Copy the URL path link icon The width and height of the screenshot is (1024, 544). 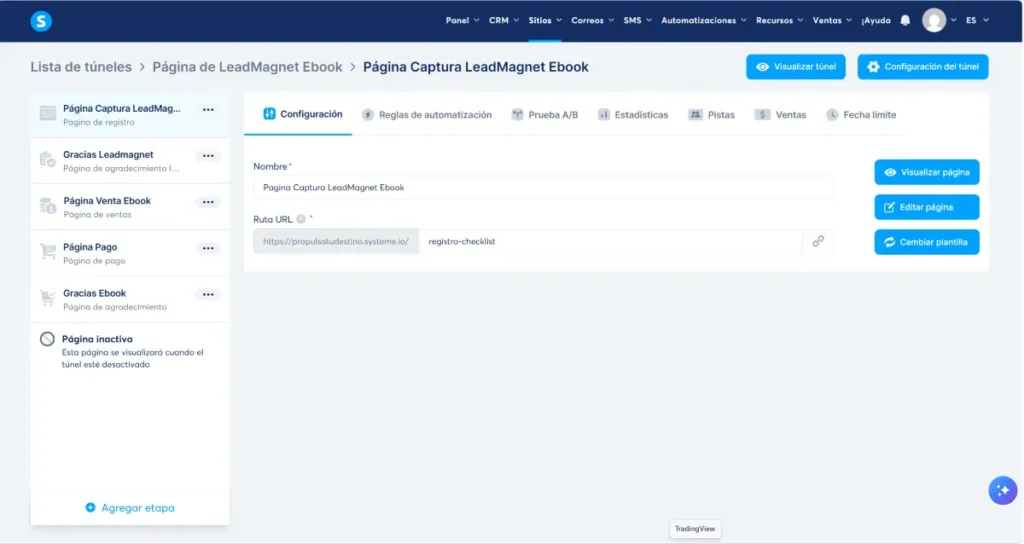pos(818,241)
